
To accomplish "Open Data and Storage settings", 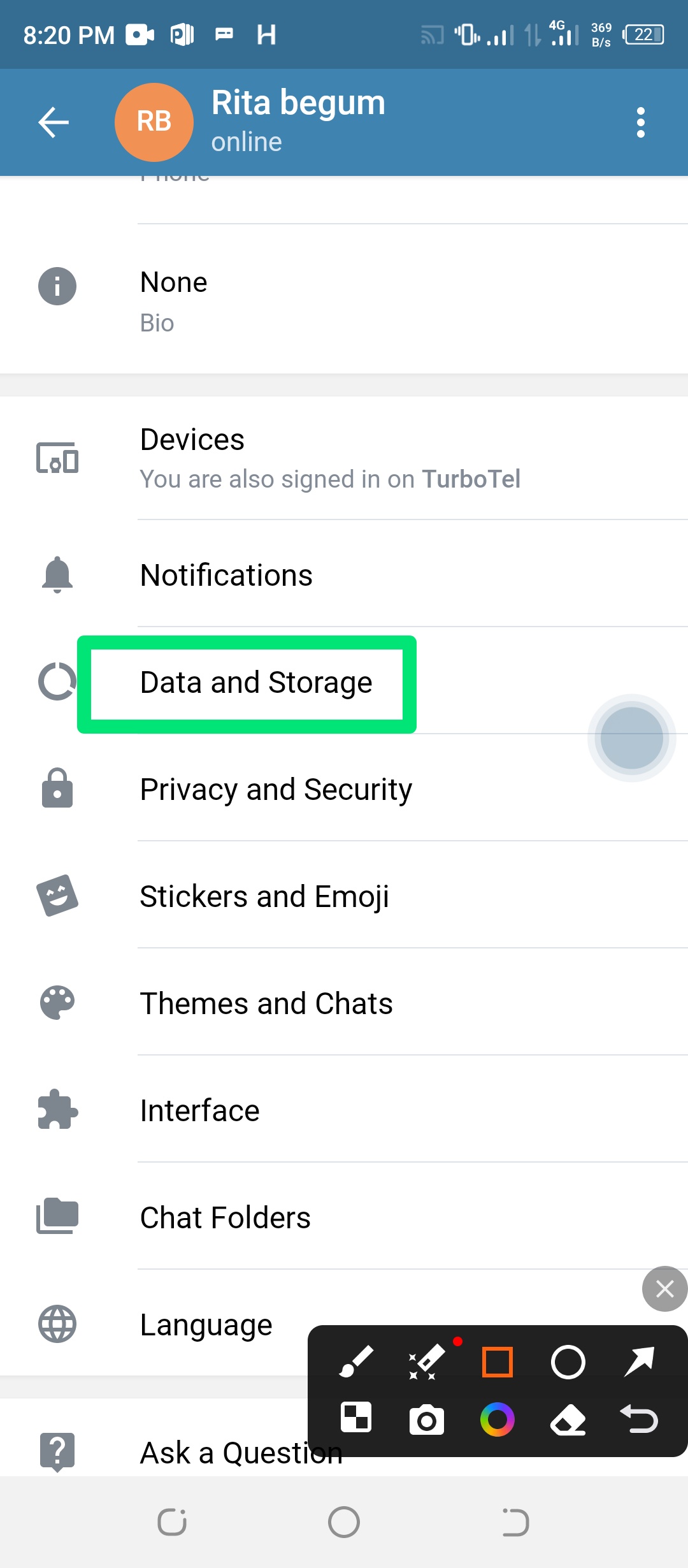I will 256,683.
